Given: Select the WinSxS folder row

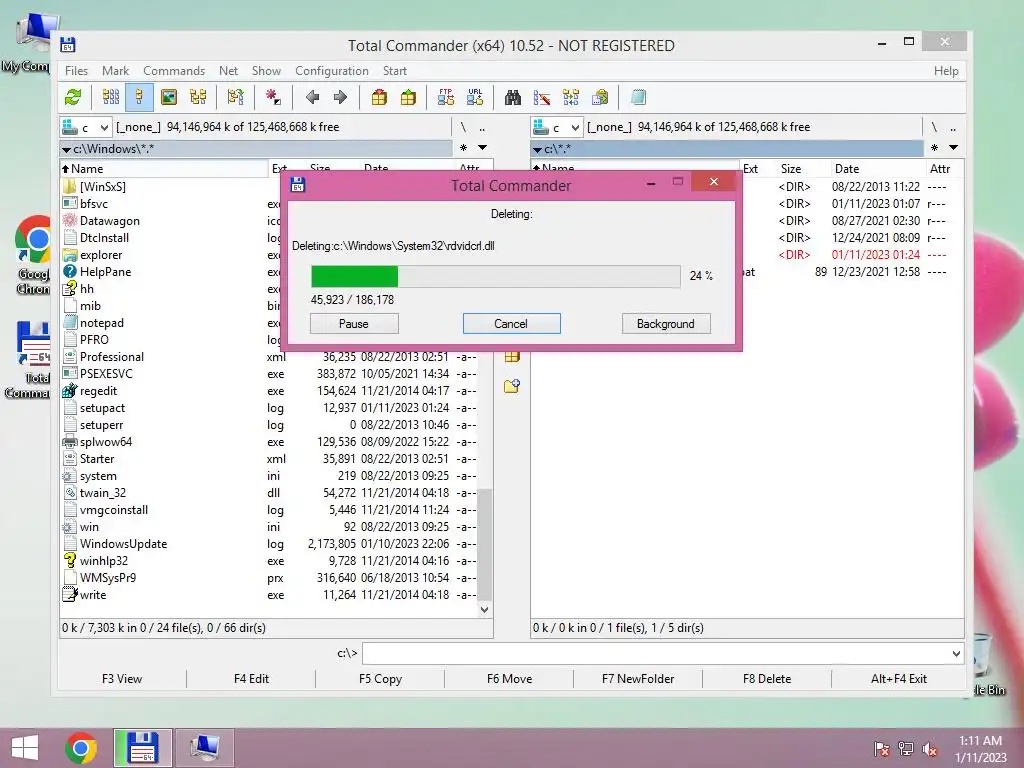Looking at the screenshot, I should tap(170, 187).
